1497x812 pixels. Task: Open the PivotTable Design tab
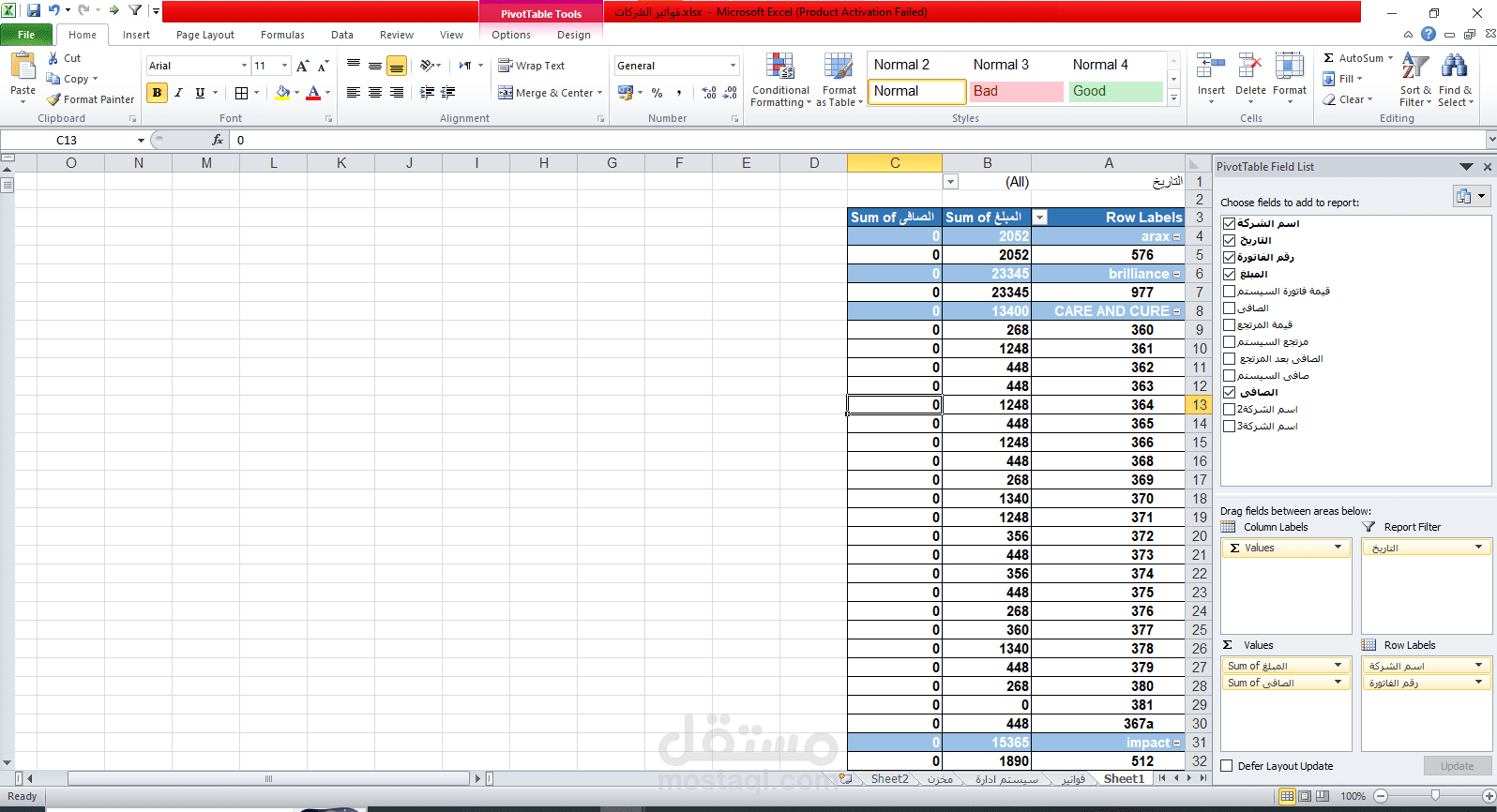point(574,35)
